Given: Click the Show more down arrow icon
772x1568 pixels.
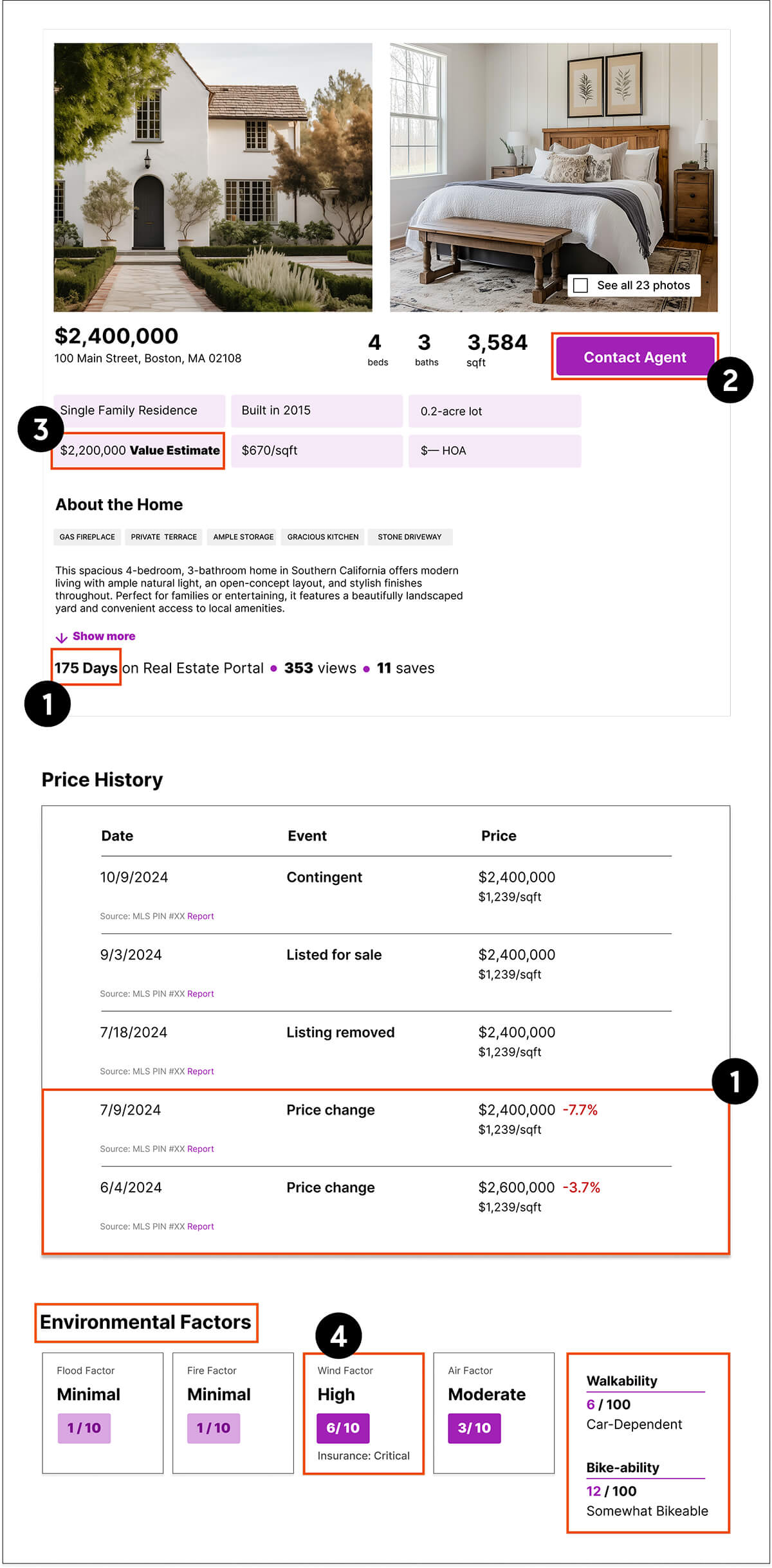Looking at the screenshot, I should pos(61,637).
